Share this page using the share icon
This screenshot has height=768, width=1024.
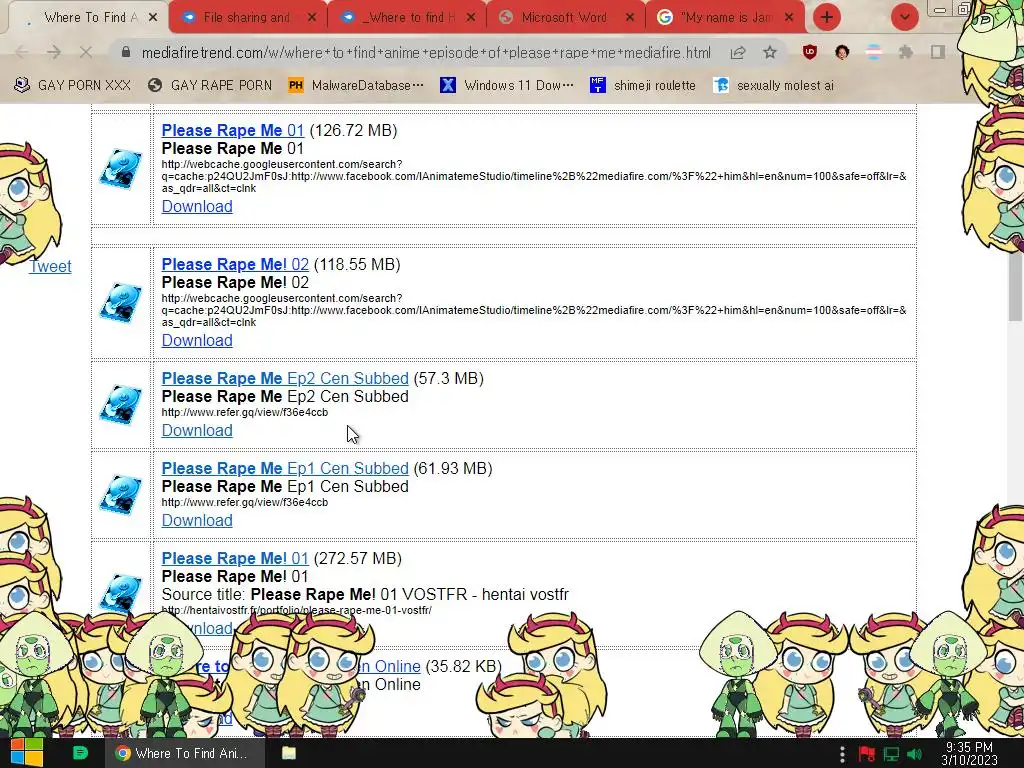click(x=738, y=53)
